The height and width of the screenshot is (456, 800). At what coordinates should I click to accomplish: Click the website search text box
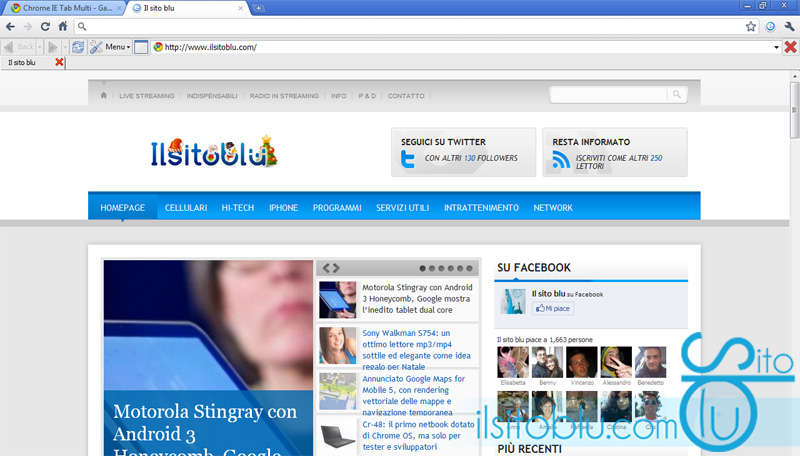[609, 94]
